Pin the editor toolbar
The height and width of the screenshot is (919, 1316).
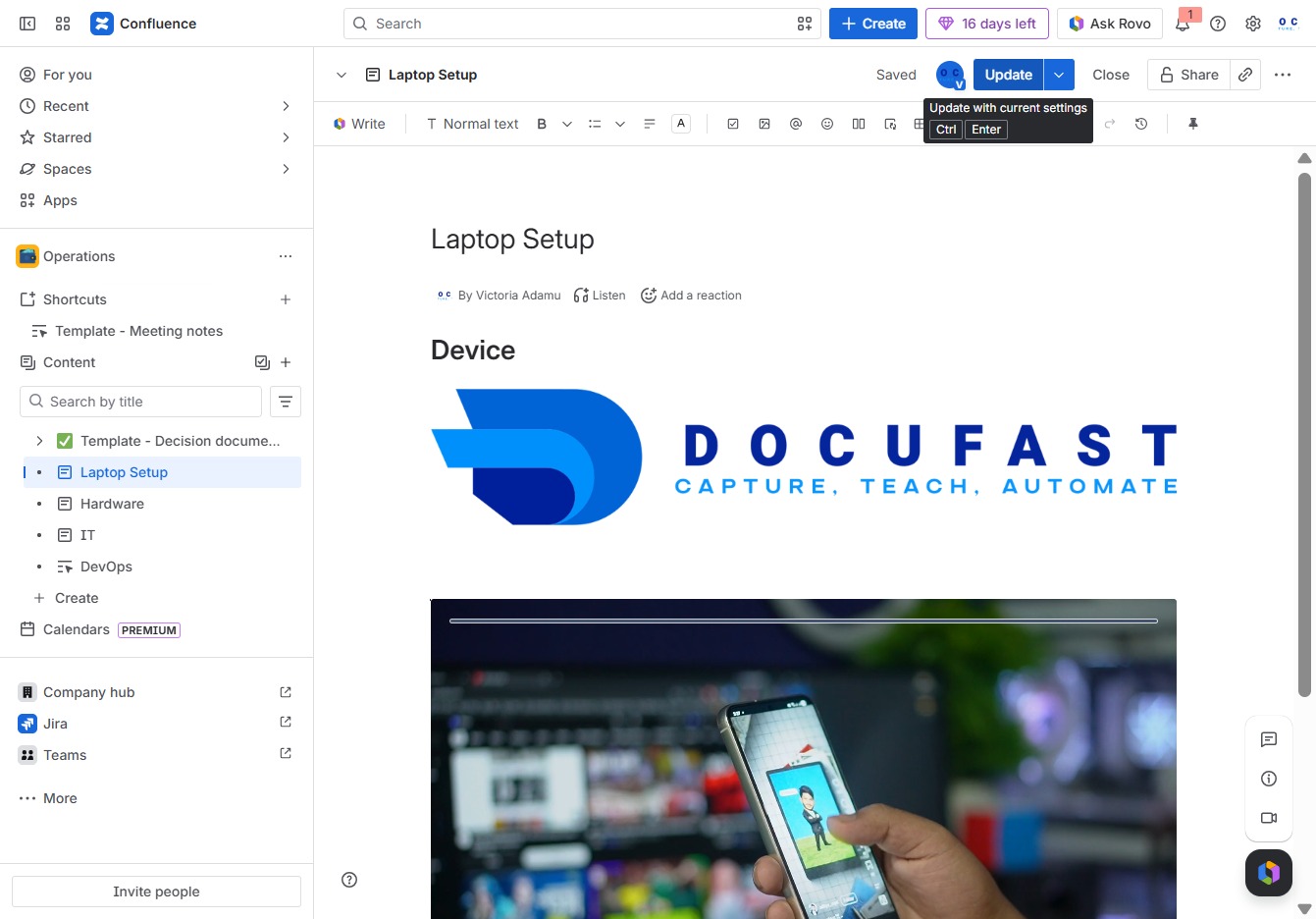[1193, 124]
